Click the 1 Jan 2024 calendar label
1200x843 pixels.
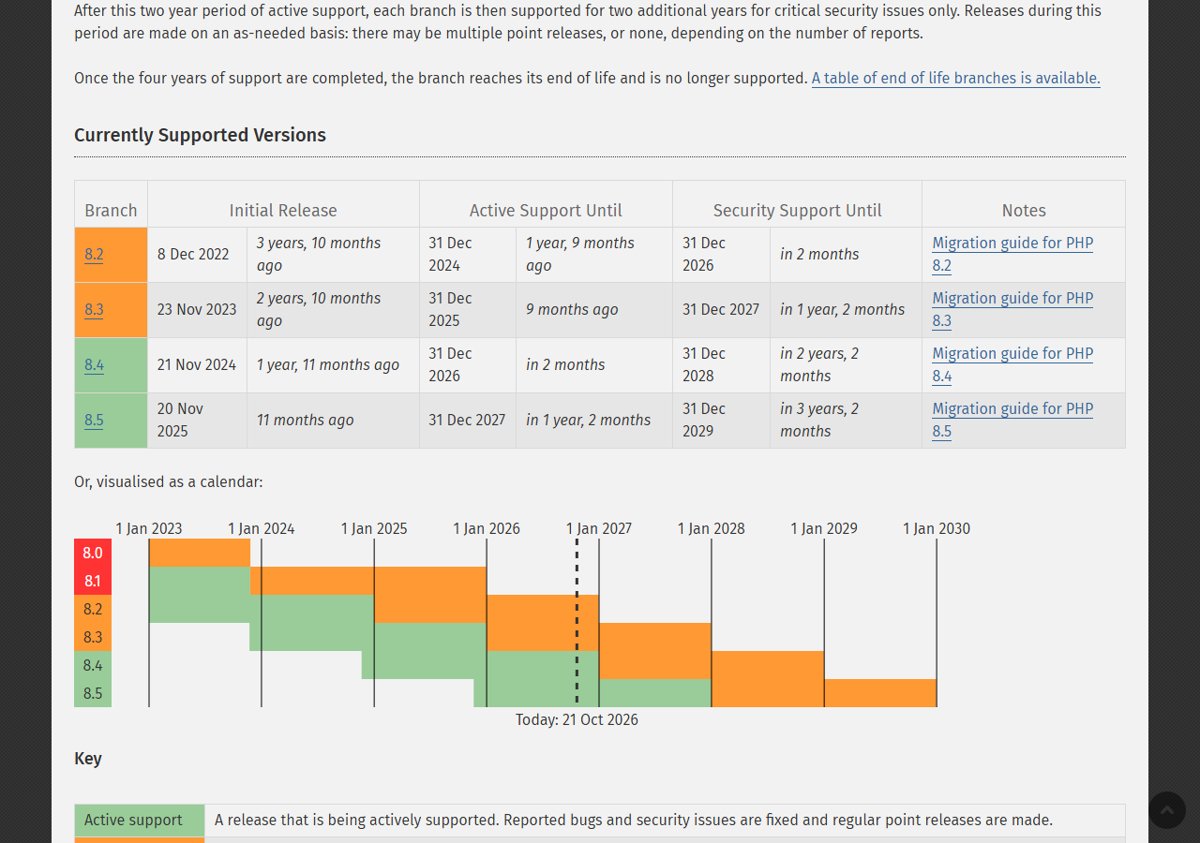point(261,528)
